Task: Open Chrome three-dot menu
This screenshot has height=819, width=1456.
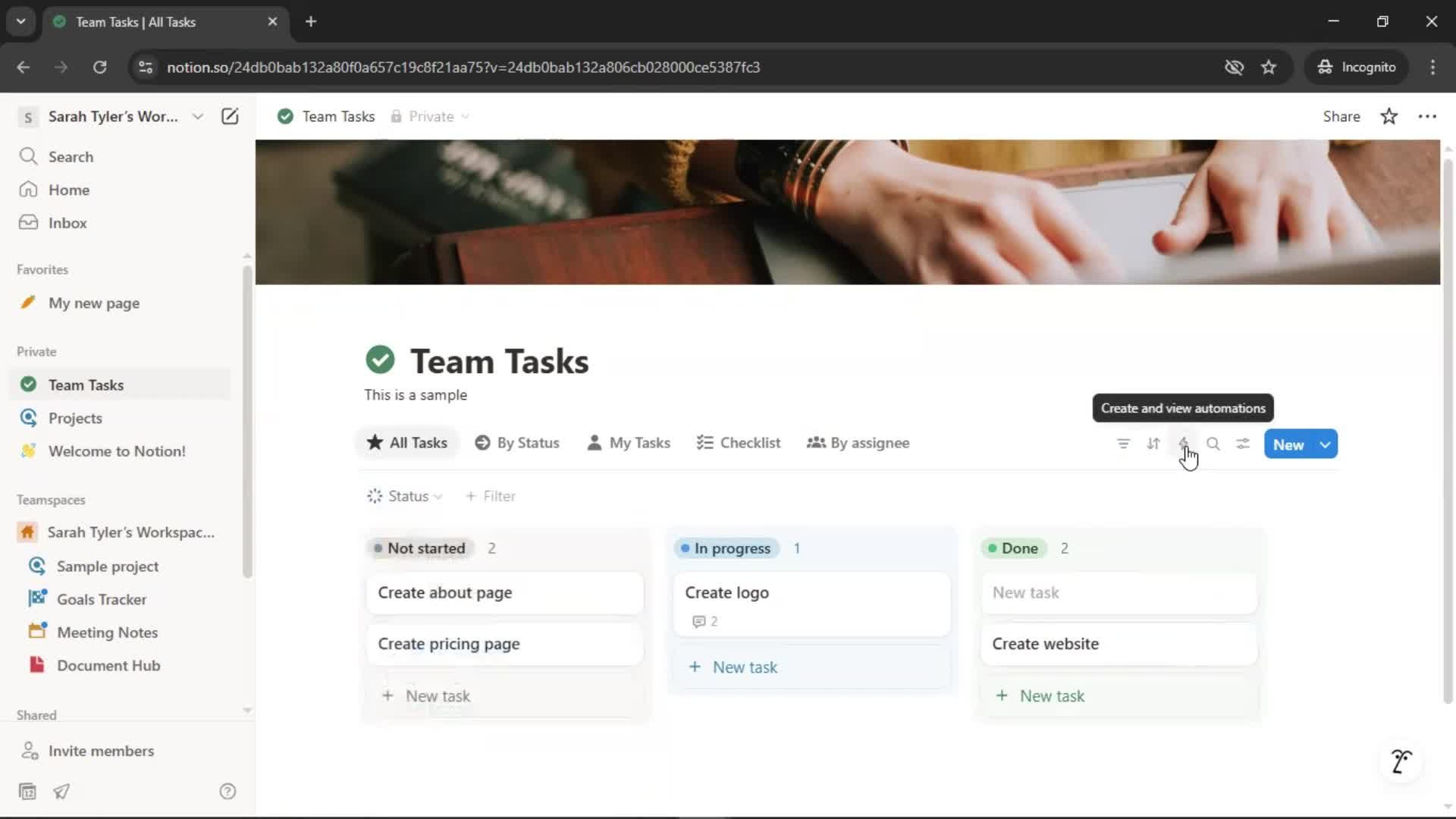Action: 1432,67
